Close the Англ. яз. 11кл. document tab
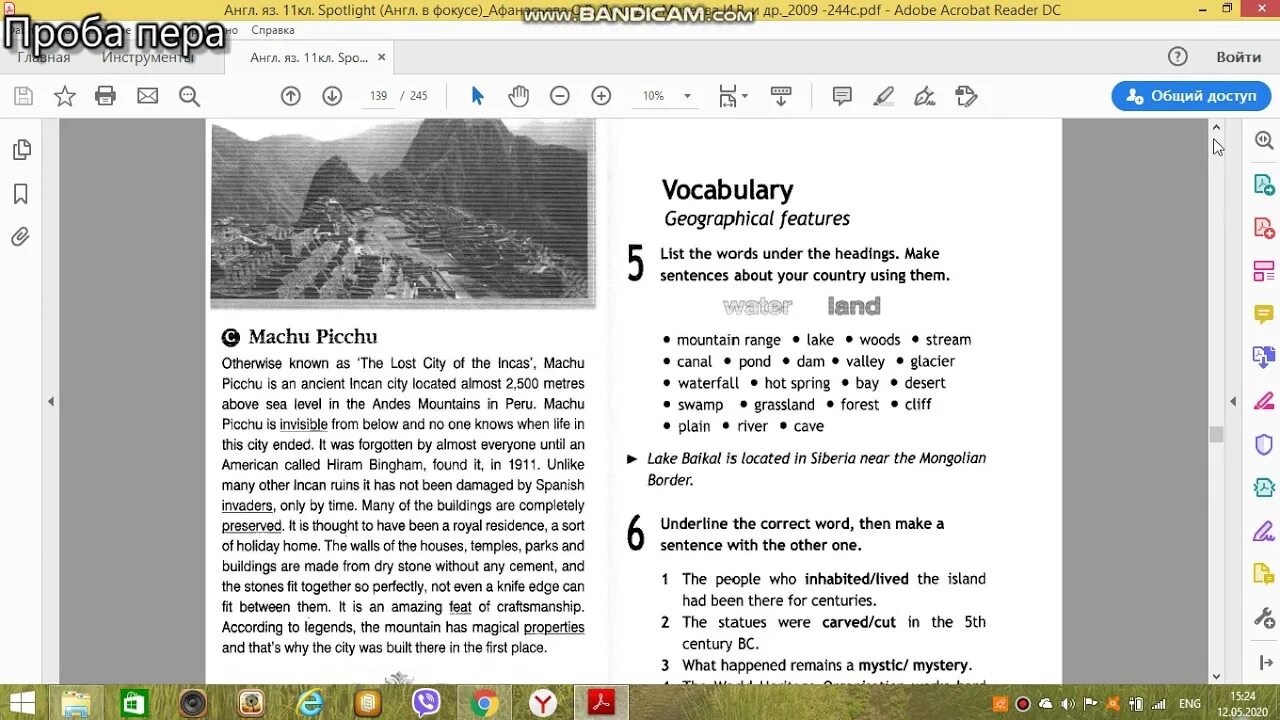The height and width of the screenshot is (720, 1280). pyautogui.click(x=380, y=57)
